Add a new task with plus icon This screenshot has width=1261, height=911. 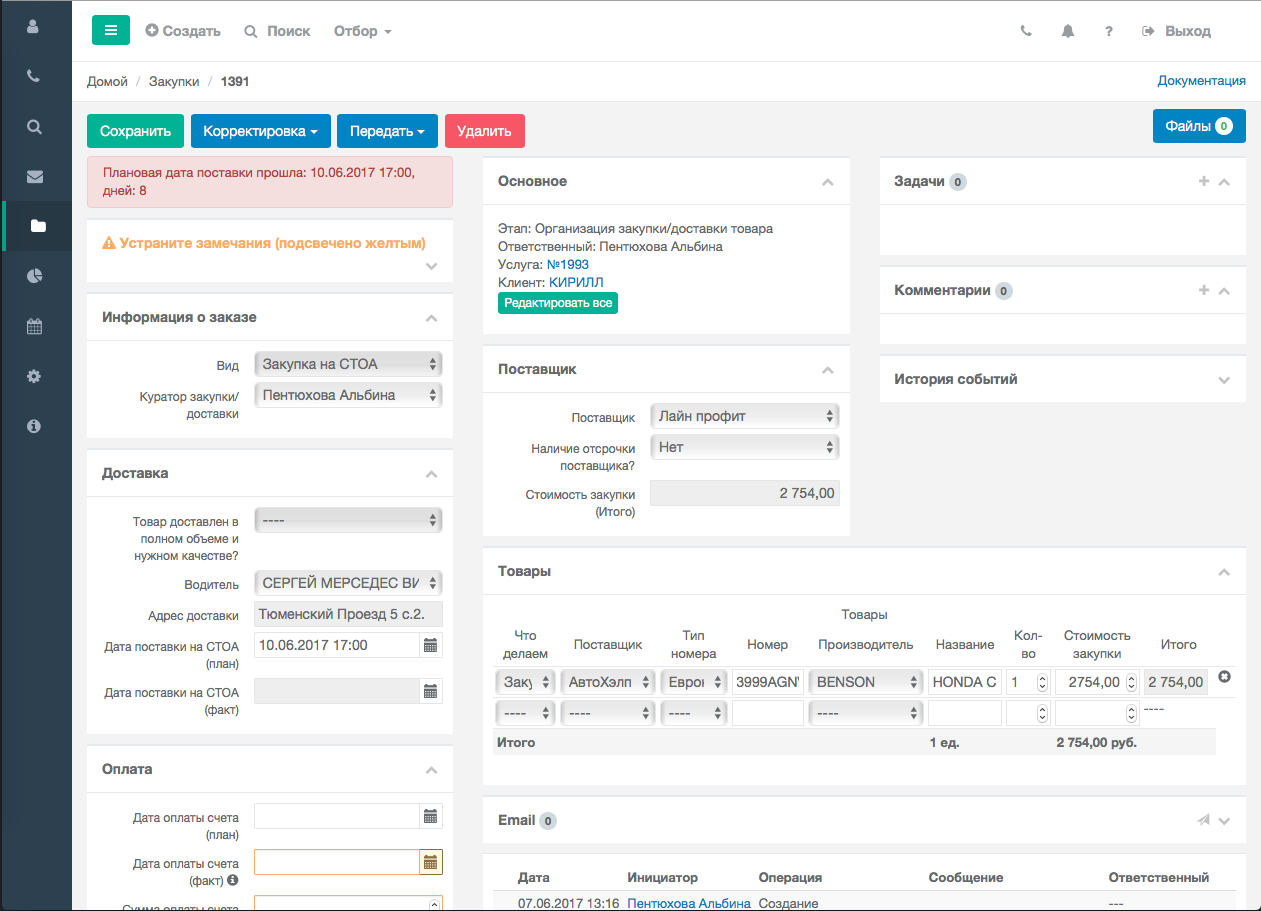tap(1204, 182)
